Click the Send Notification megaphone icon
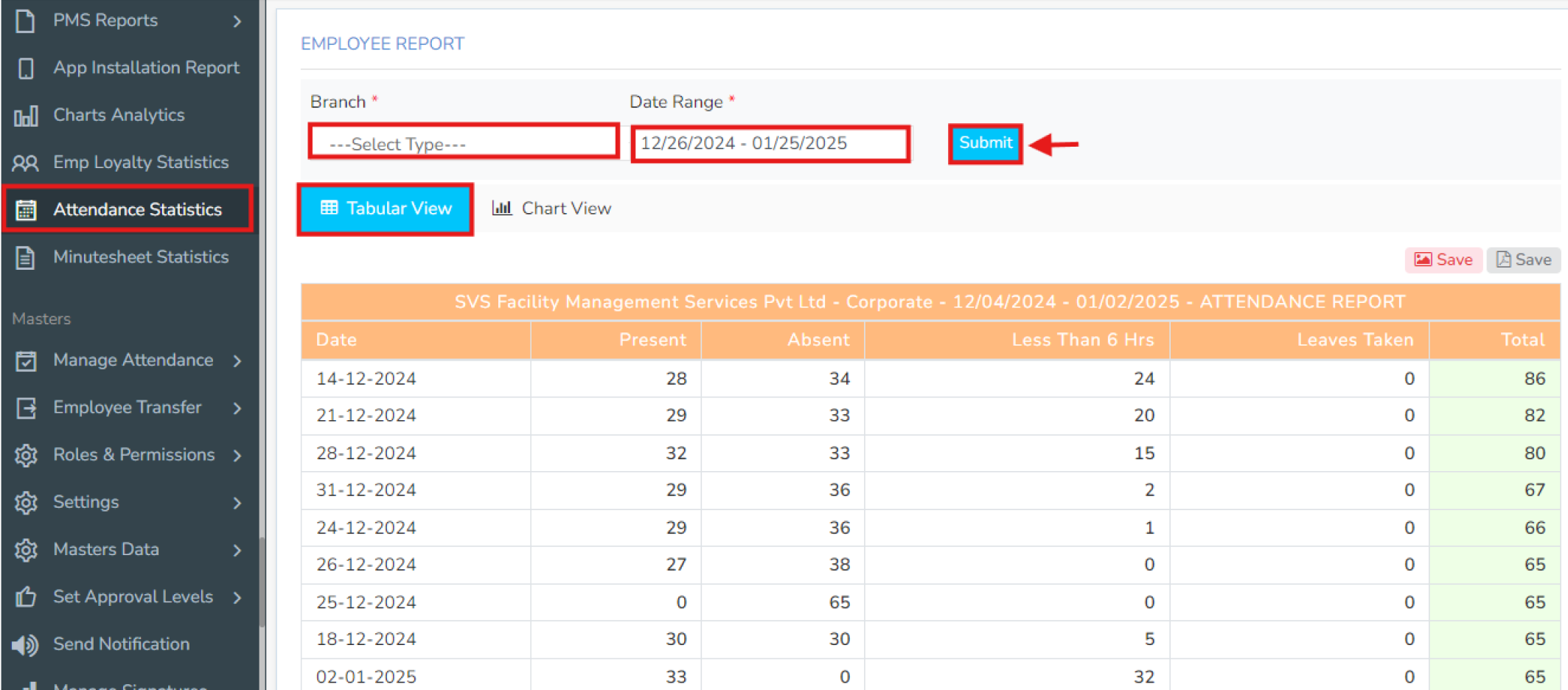Viewport: 1568px width, 690px height. coord(25,644)
